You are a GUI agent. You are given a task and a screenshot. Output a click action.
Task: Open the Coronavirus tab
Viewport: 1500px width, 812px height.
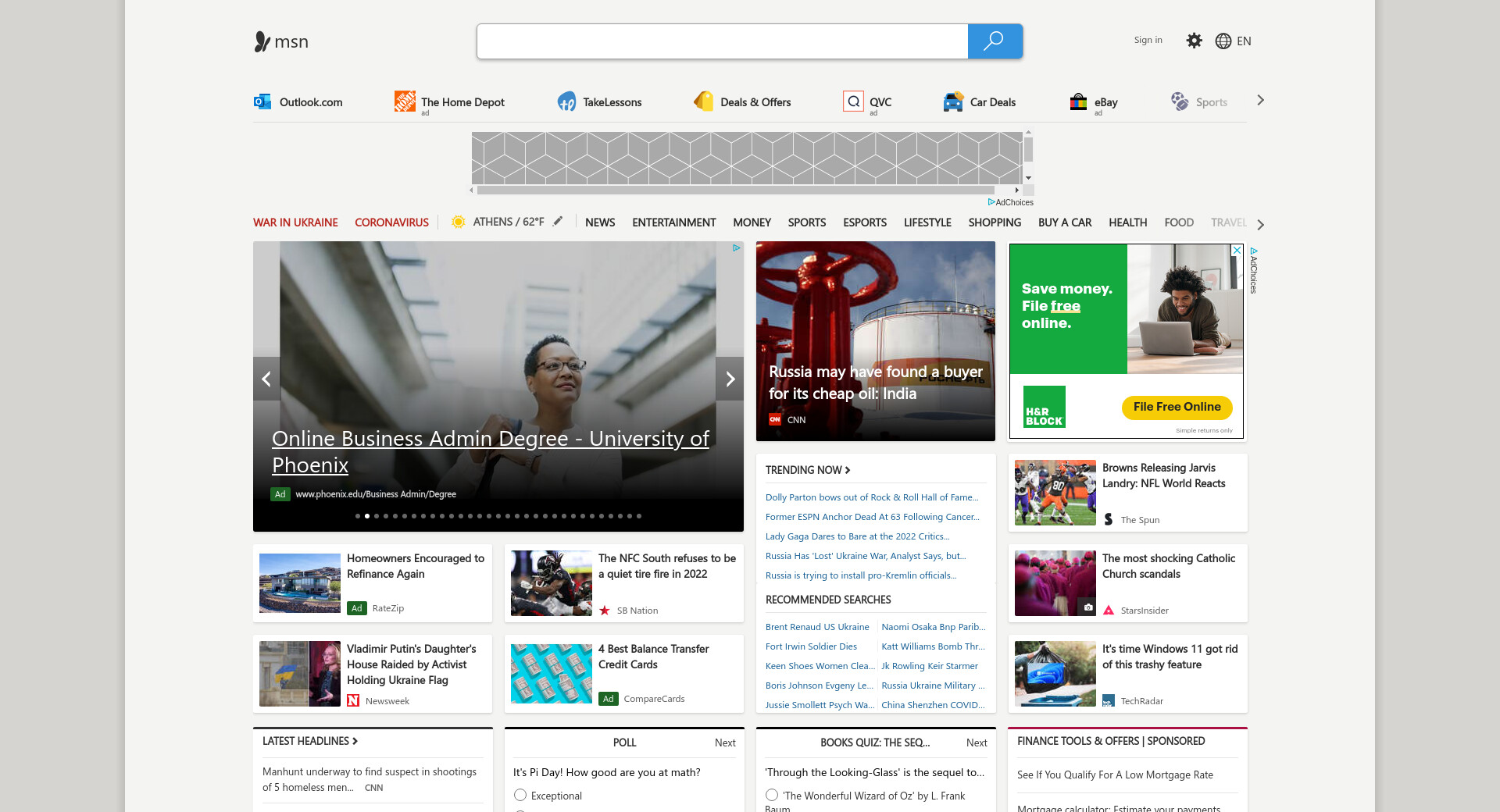click(x=391, y=223)
